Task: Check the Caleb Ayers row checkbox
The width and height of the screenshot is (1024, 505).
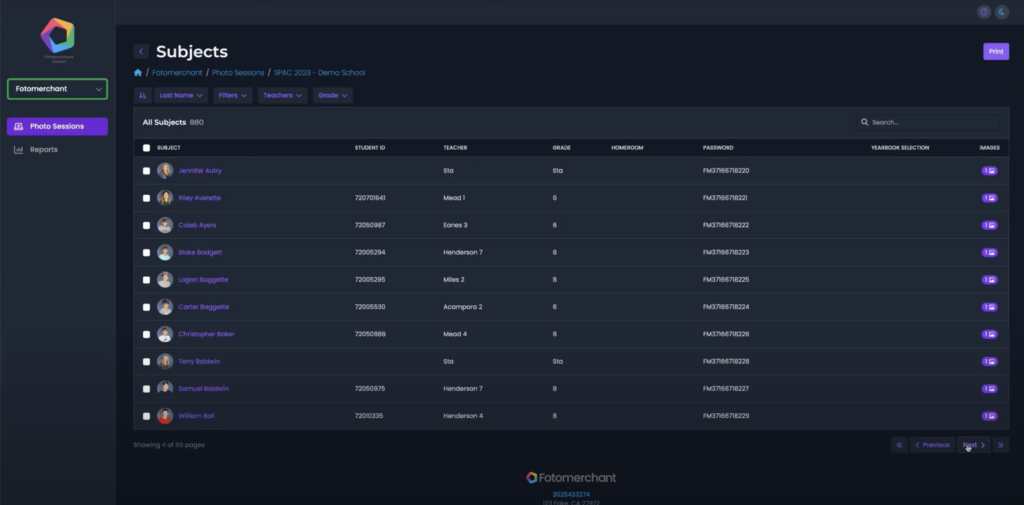Action: pyautogui.click(x=146, y=225)
